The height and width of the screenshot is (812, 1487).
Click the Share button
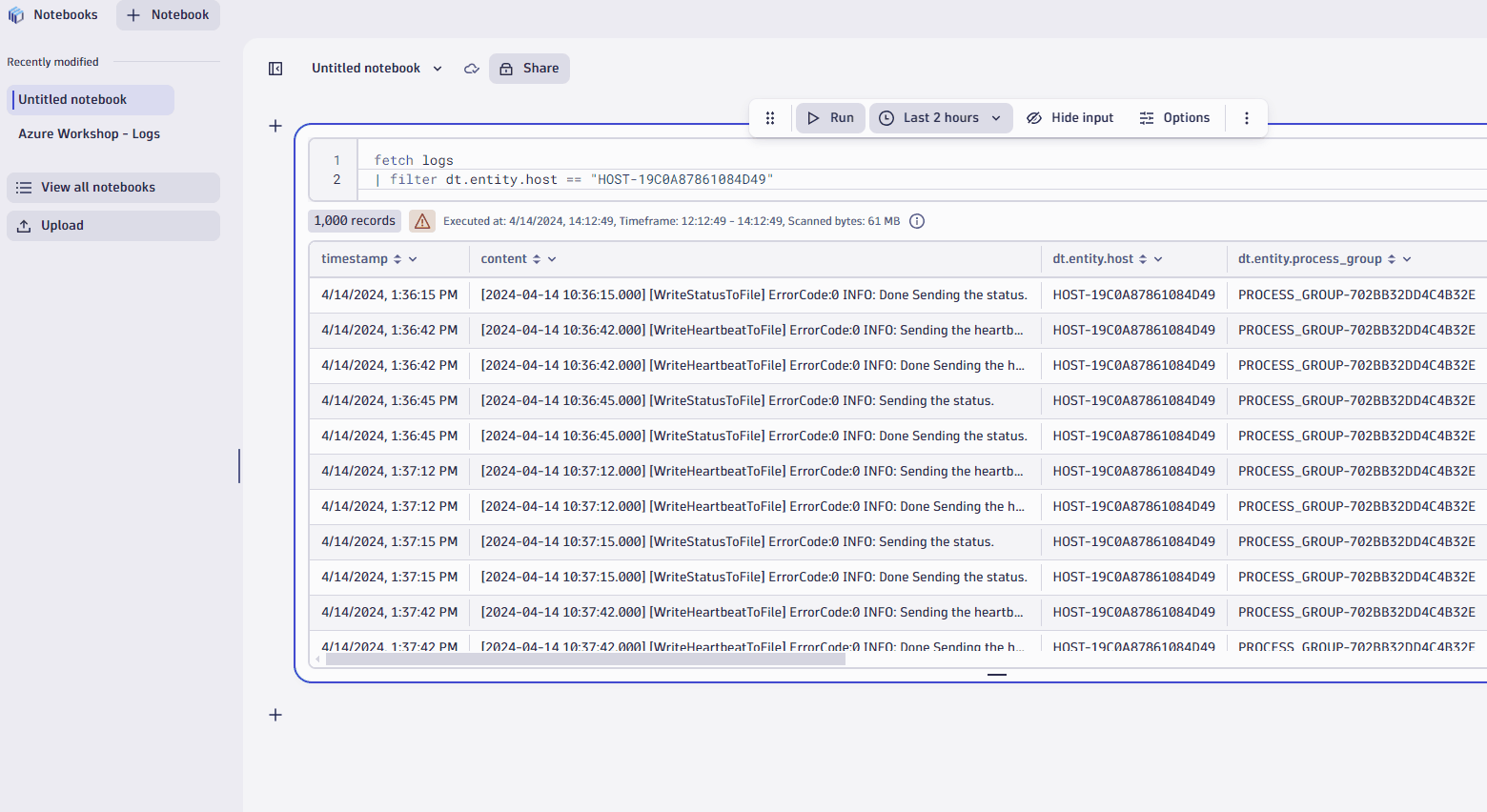coord(529,69)
